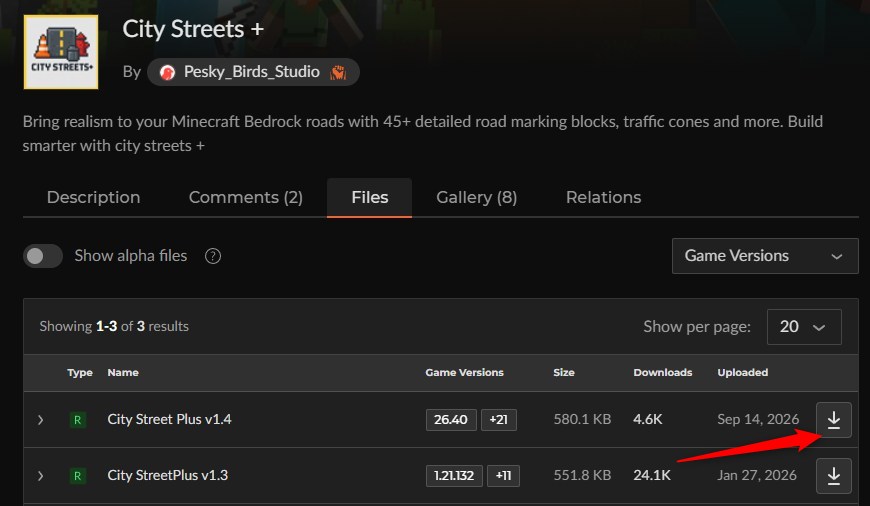Click the 580.1 KB size value
The height and width of the screenshot is (506, 870).
[x=582, y=419]
